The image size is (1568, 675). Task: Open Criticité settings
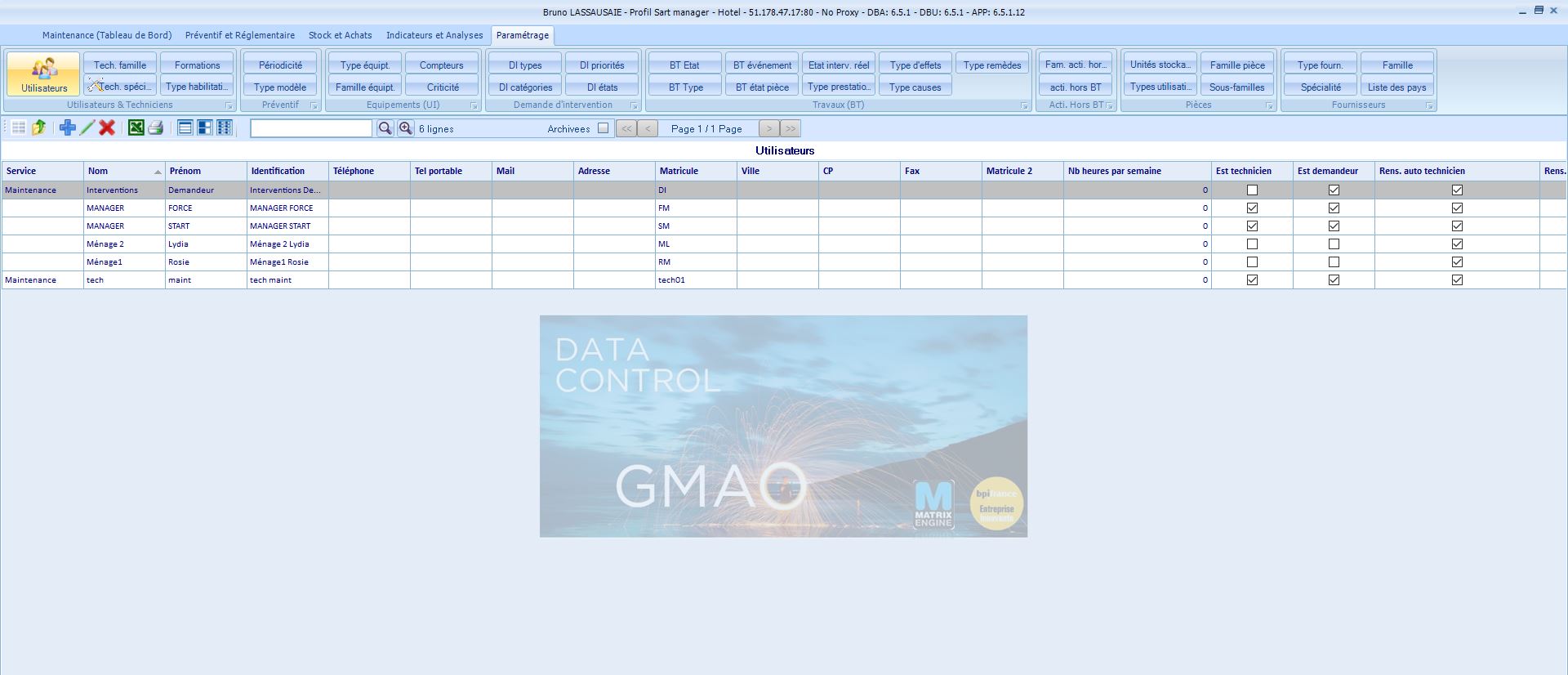coord(442,87)
